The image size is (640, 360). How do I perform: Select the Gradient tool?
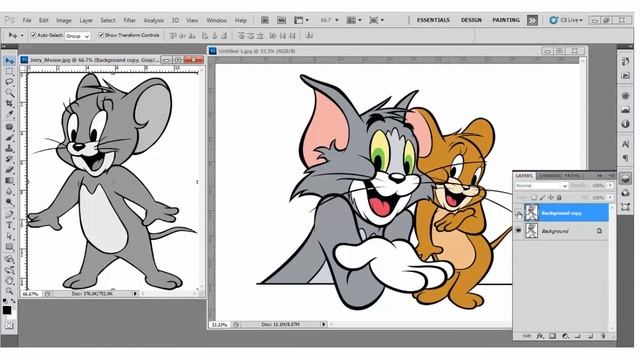pos(9,180)
